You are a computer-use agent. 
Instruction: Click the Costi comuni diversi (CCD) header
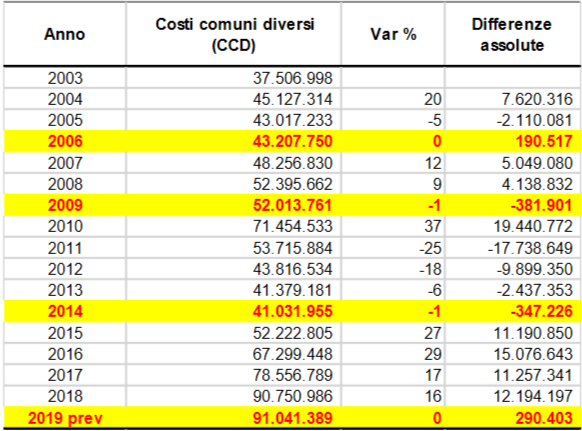tap(234, 35)
